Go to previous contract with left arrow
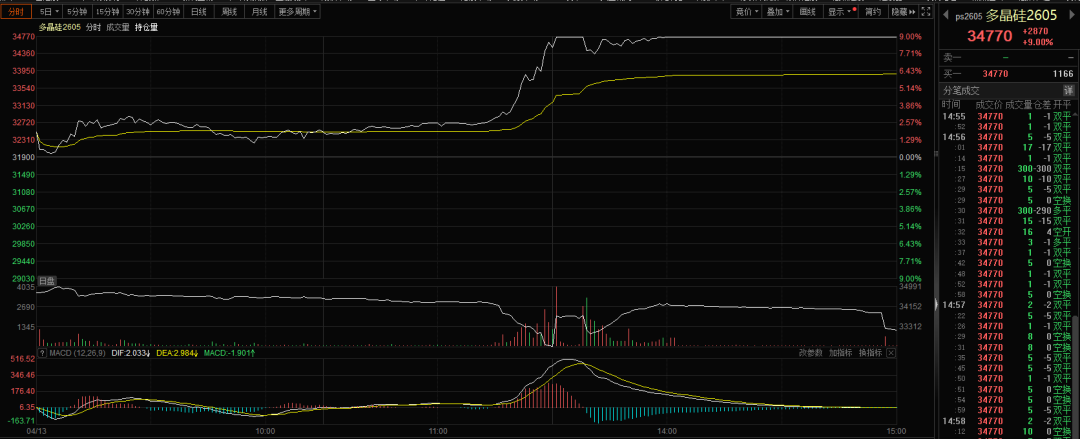The image size is (1080, 439). pyautogui.click(x=946, y=15)
